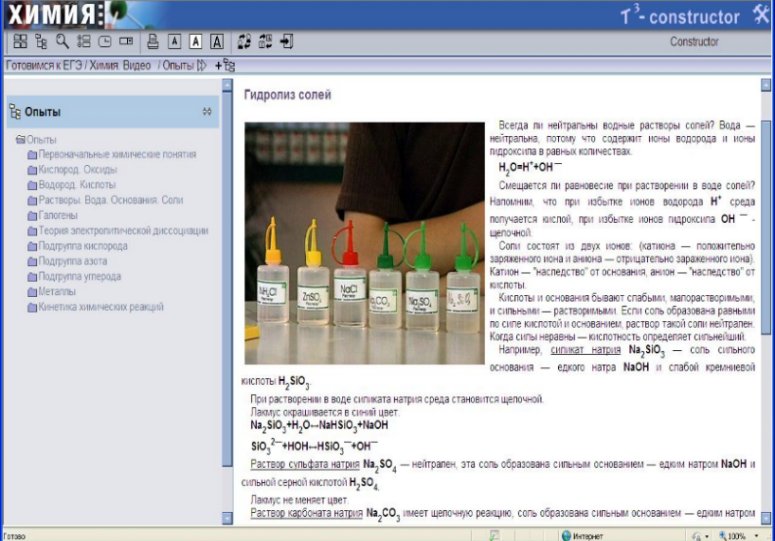Viewport: 775px width, 541px height.
Task: Click the Constructor menu label
Action: (694, 42)
